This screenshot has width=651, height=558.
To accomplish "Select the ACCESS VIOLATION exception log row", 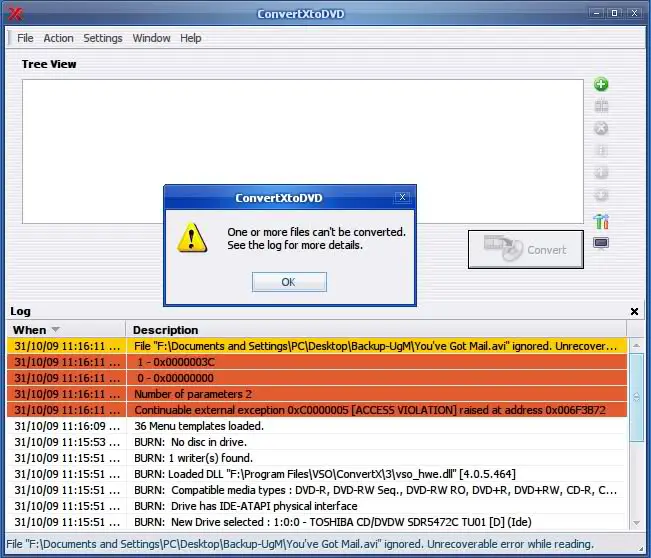I will 317,410.
